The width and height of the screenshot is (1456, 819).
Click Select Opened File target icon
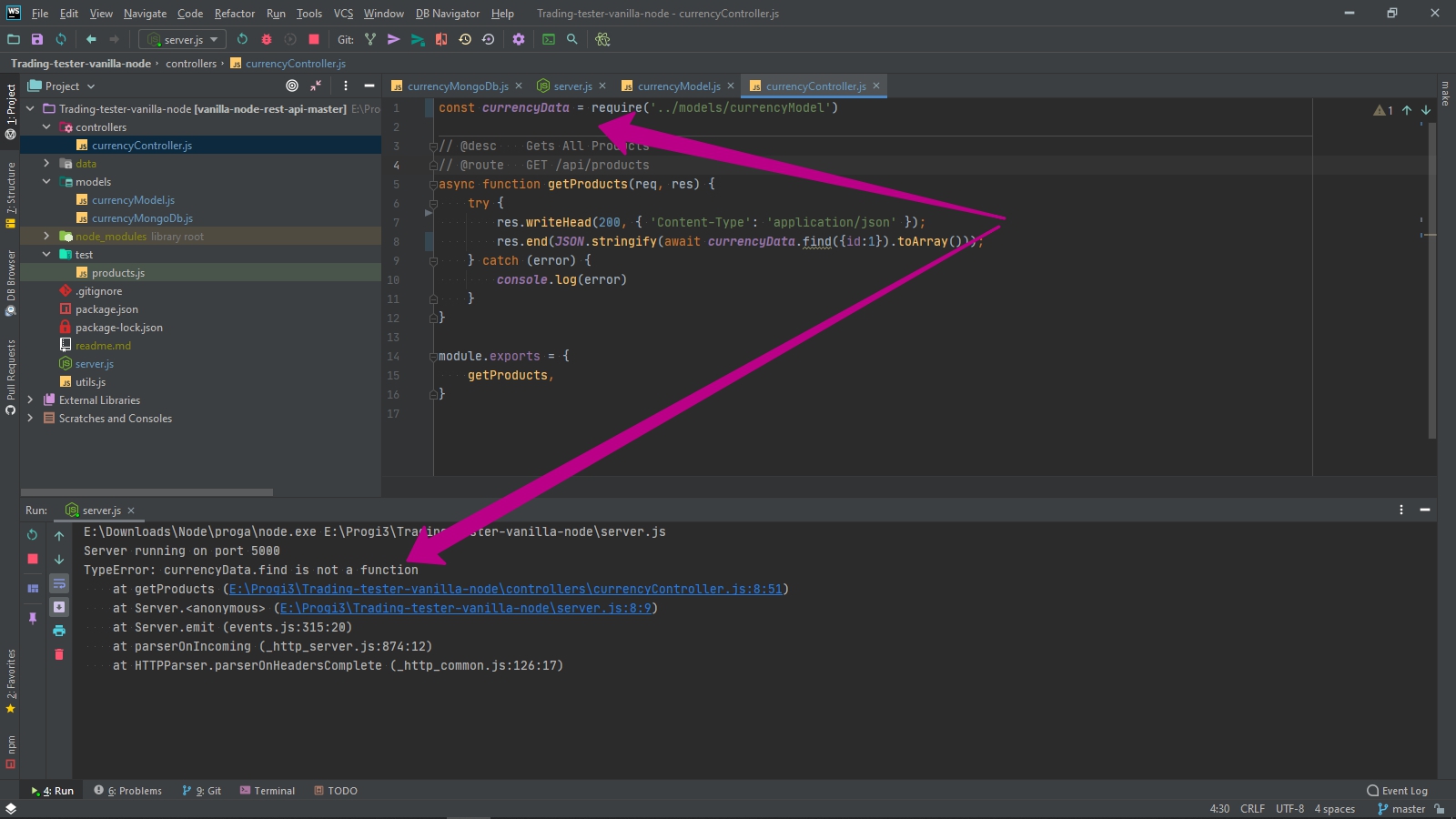click(292, 86)
